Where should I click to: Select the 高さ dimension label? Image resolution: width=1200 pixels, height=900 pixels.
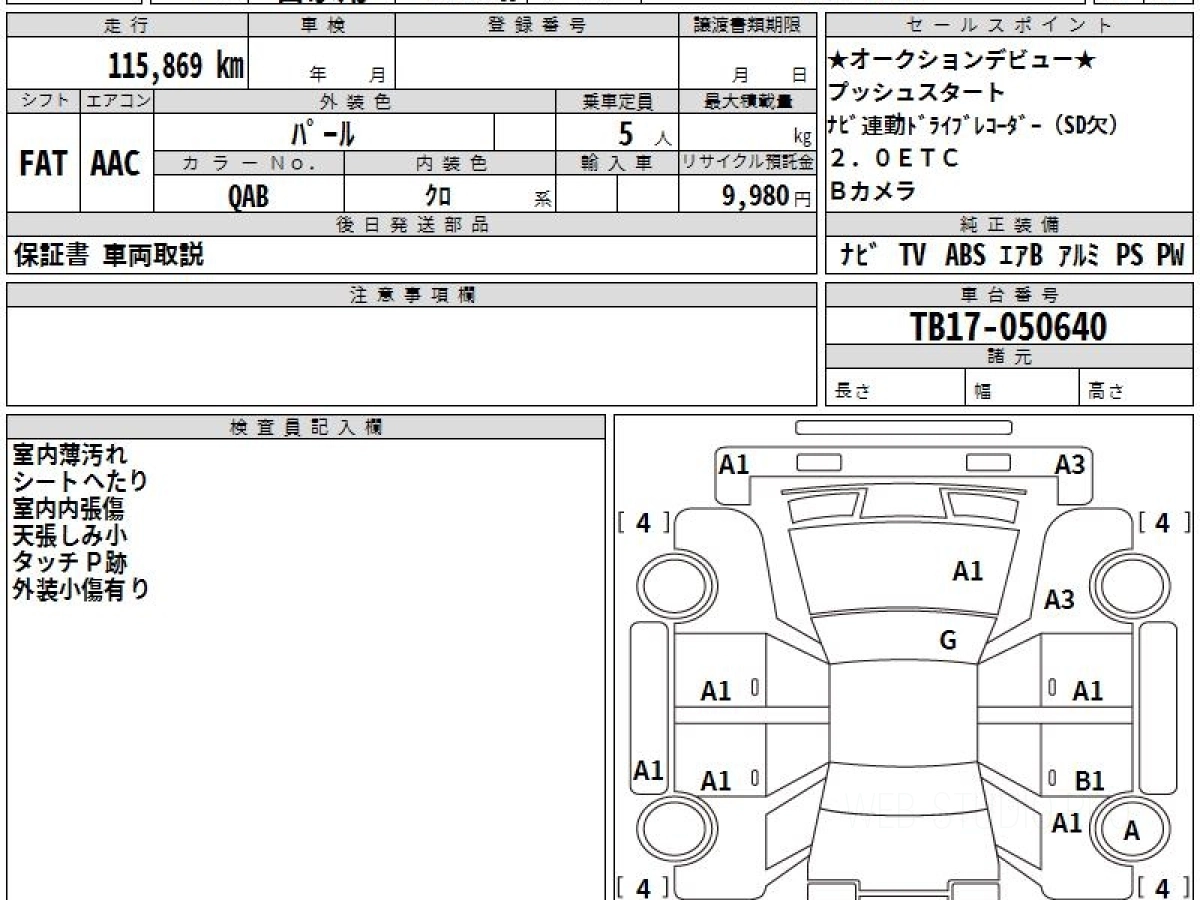coord(1106,392)
